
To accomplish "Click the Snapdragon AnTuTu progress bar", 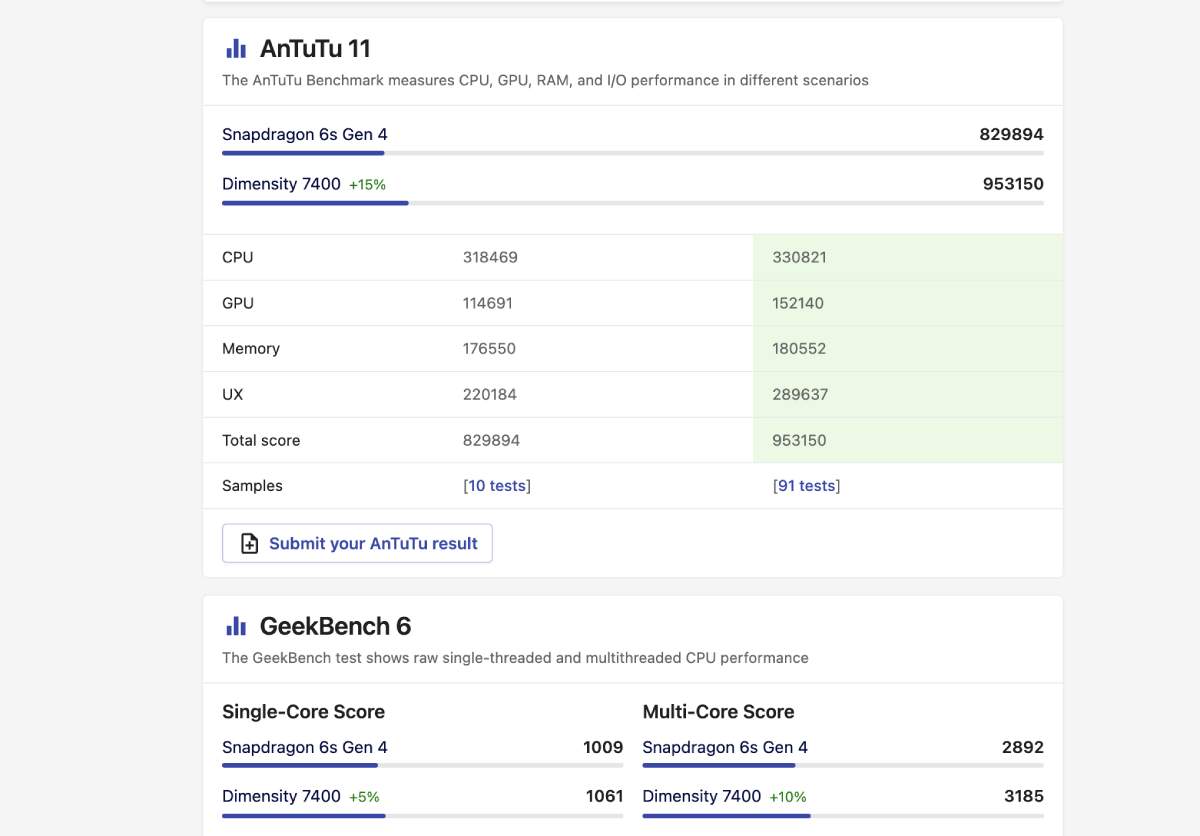I will coord(633,153).
